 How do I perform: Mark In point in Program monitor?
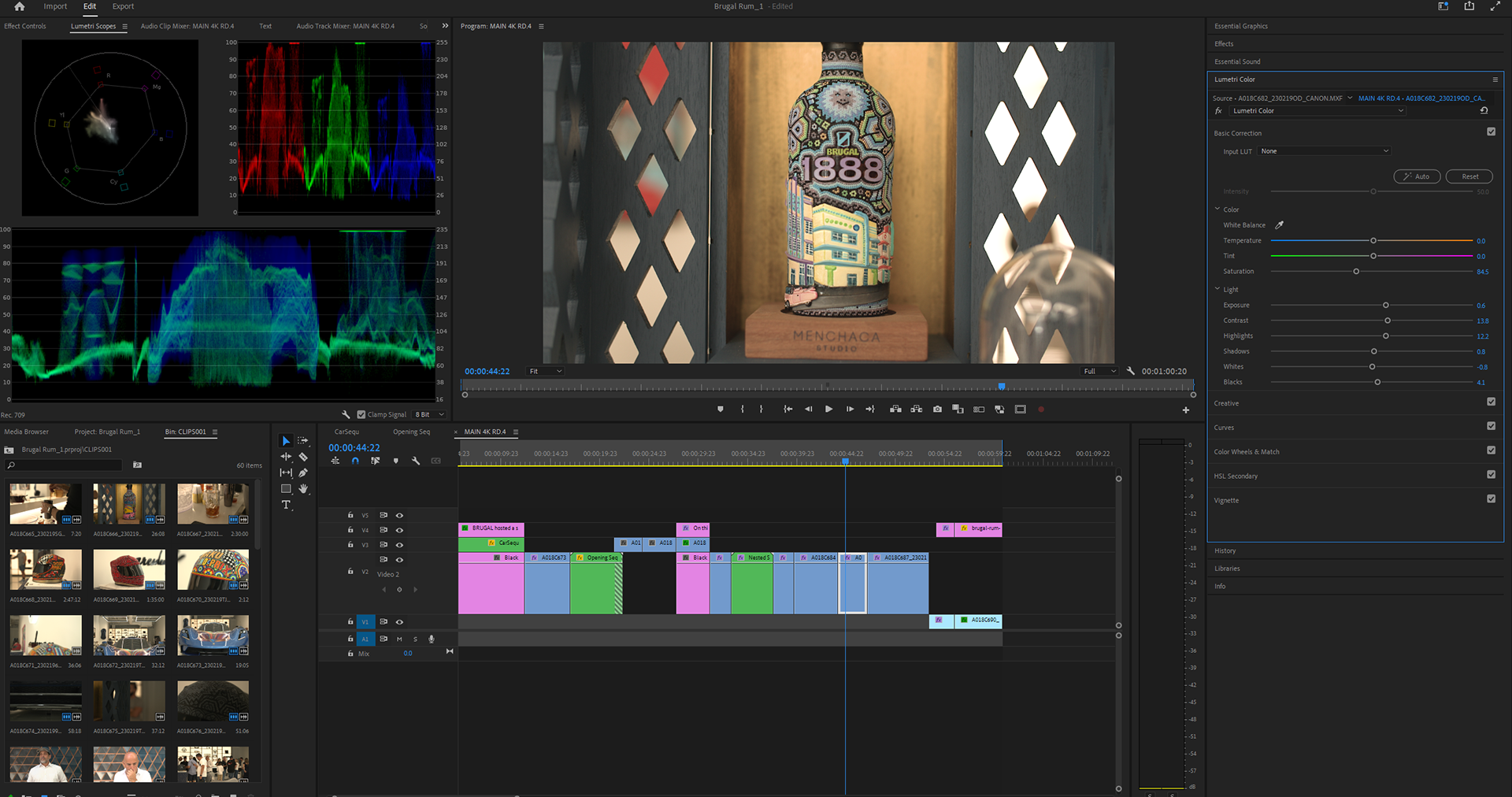(742, 410)
